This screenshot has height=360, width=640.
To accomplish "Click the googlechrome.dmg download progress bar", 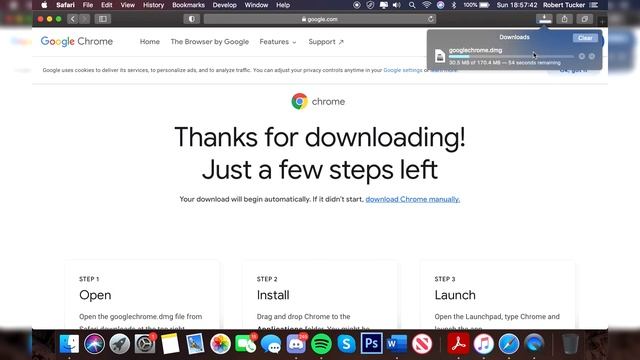I will point(511,56).
